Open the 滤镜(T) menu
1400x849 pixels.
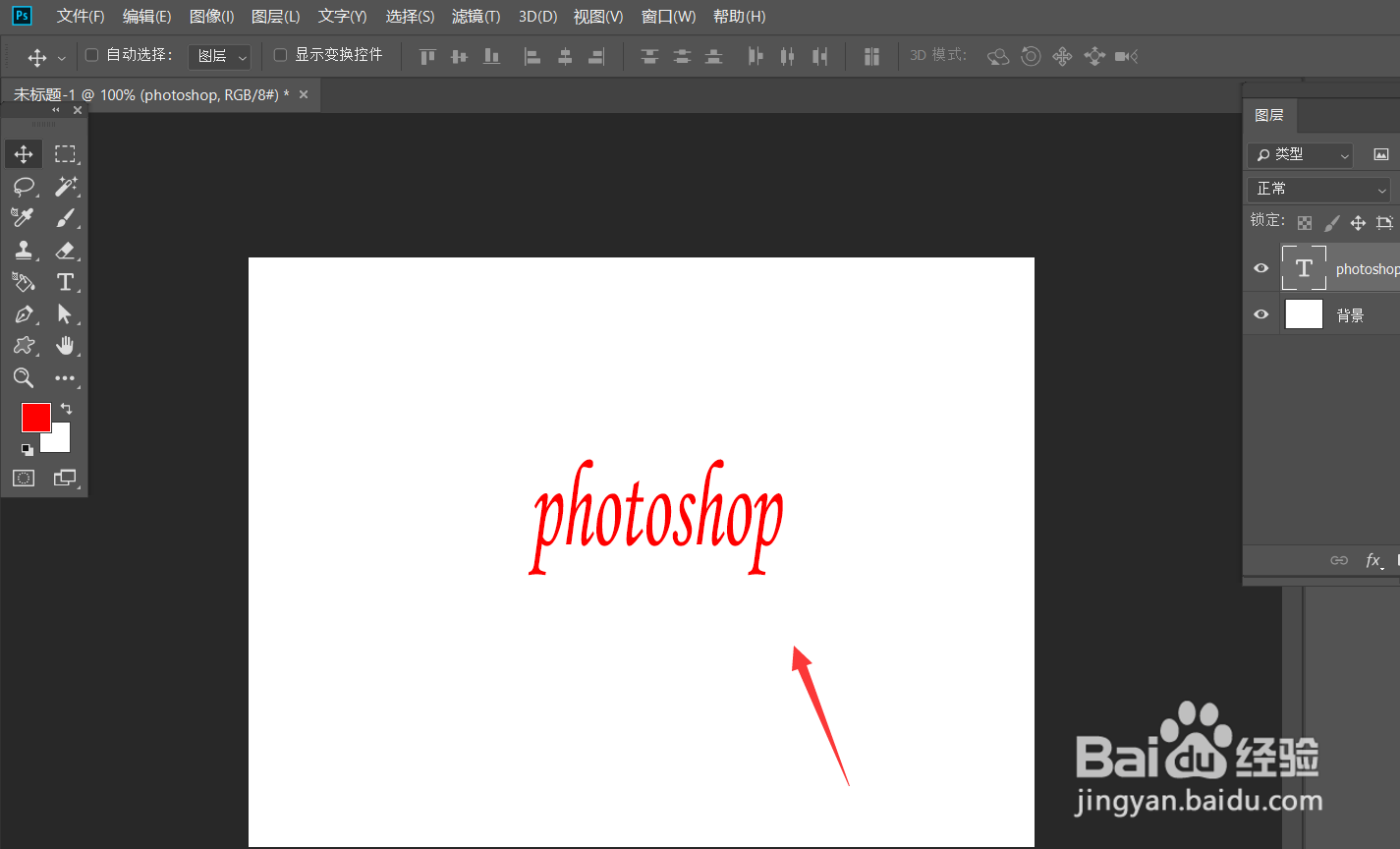(x=476, y=17)
